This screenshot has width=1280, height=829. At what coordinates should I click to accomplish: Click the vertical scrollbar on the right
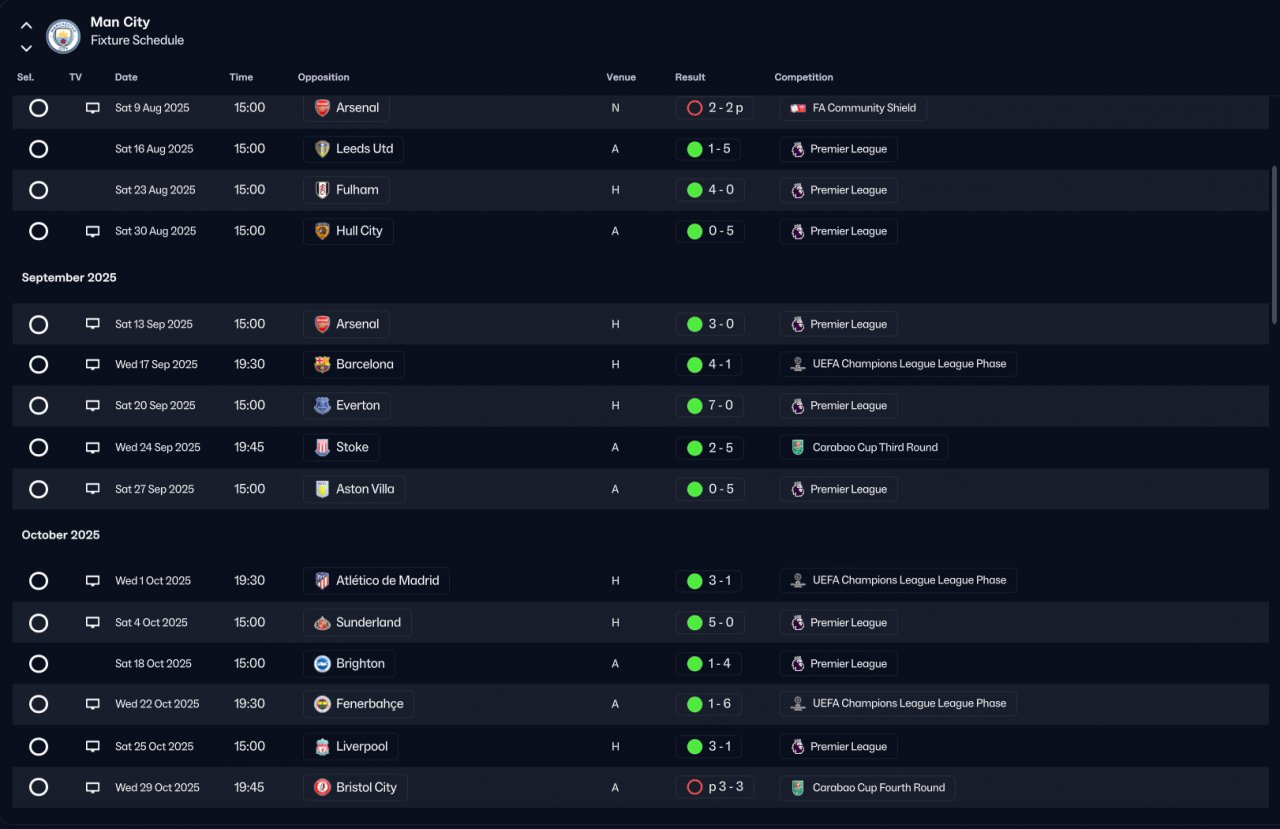coord(1273,245)
